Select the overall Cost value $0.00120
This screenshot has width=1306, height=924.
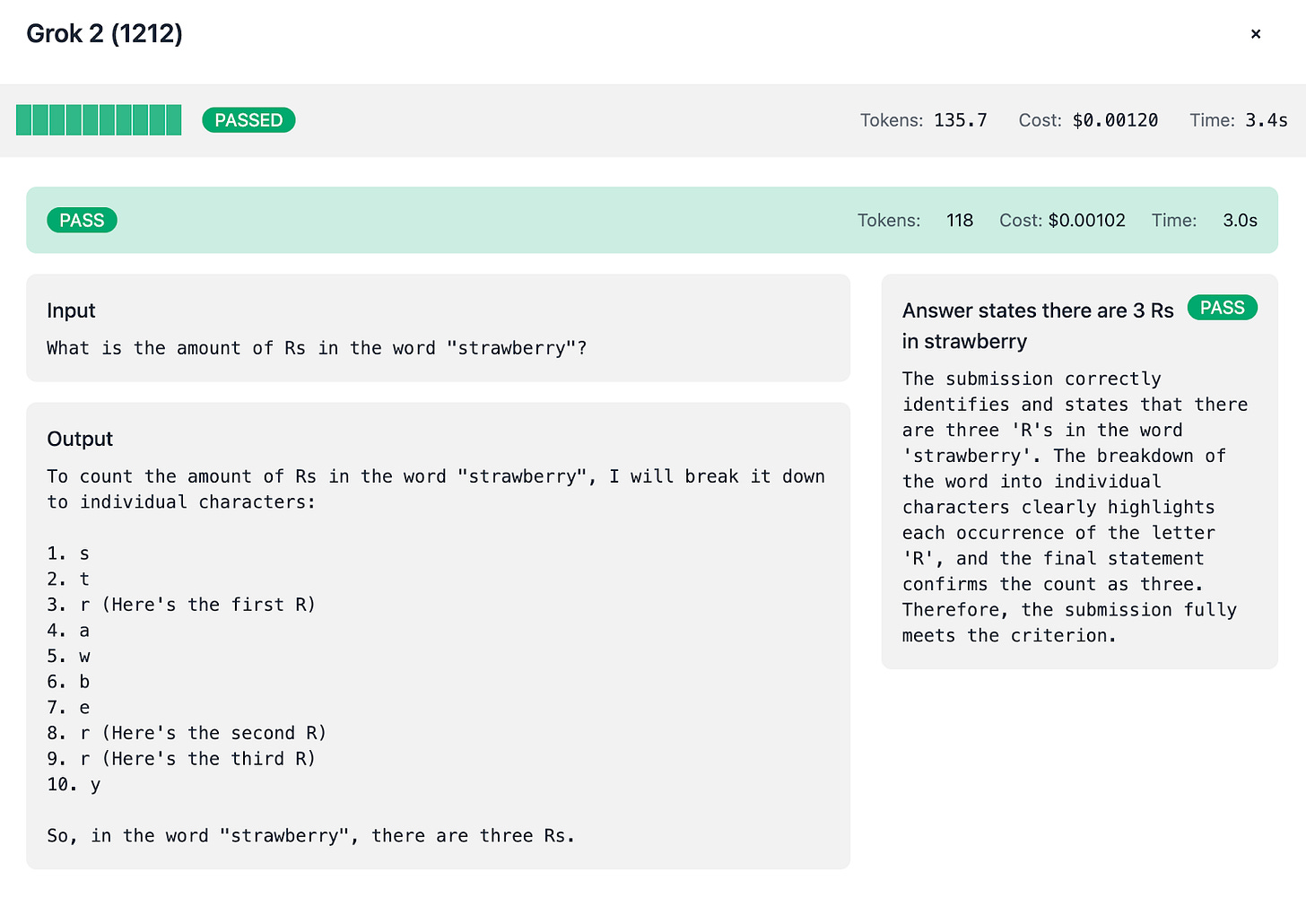1115,120
